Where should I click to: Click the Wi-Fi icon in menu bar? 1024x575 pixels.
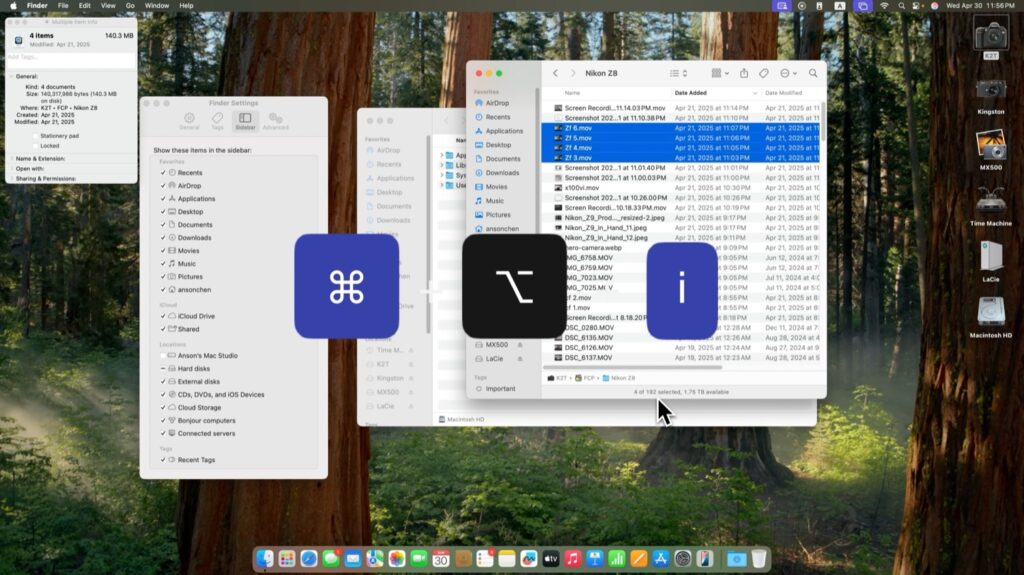click(884, 6)
